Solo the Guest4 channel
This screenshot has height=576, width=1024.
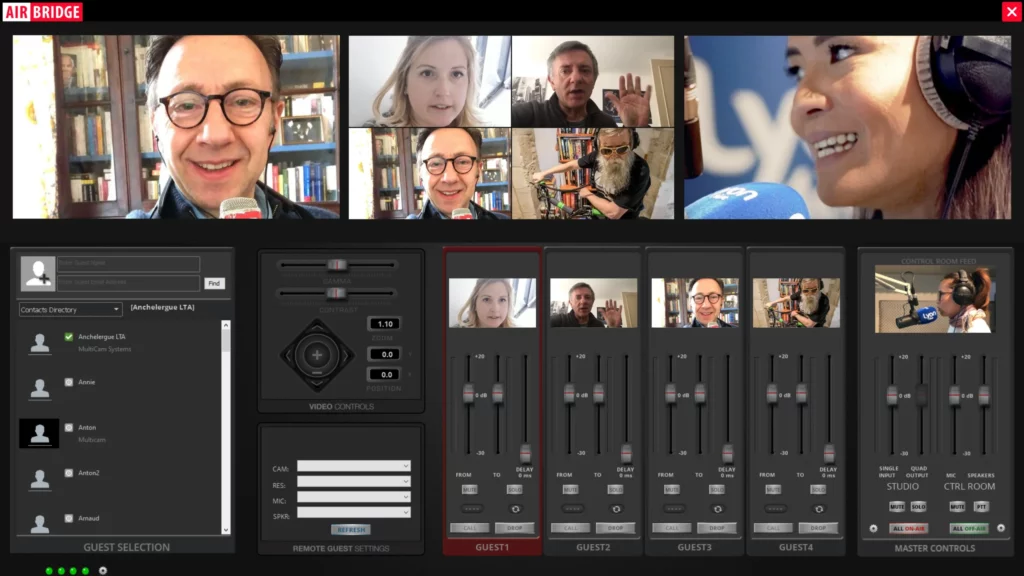(818, 490)
